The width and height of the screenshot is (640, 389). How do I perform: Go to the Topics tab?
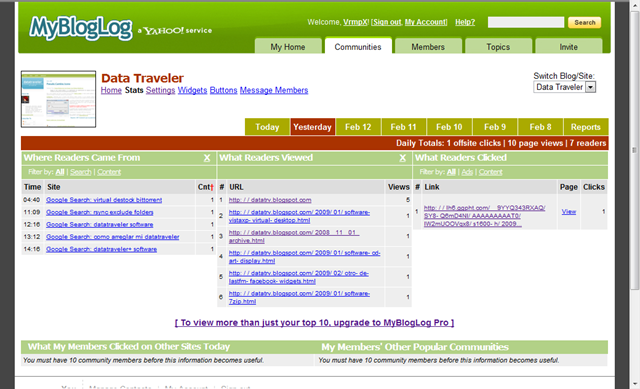pyautogui.click(x=498, y=47)
